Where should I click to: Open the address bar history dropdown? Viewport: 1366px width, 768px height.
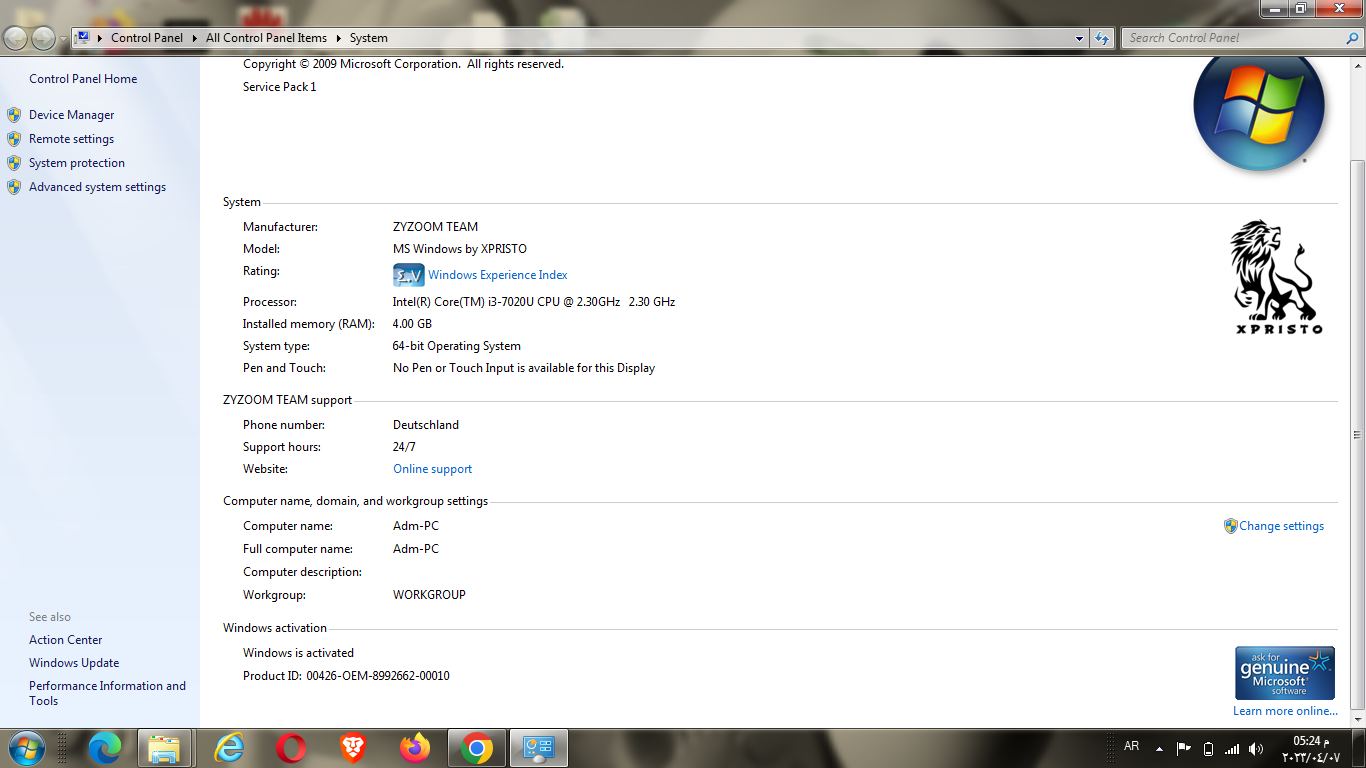click(1079, 38)
